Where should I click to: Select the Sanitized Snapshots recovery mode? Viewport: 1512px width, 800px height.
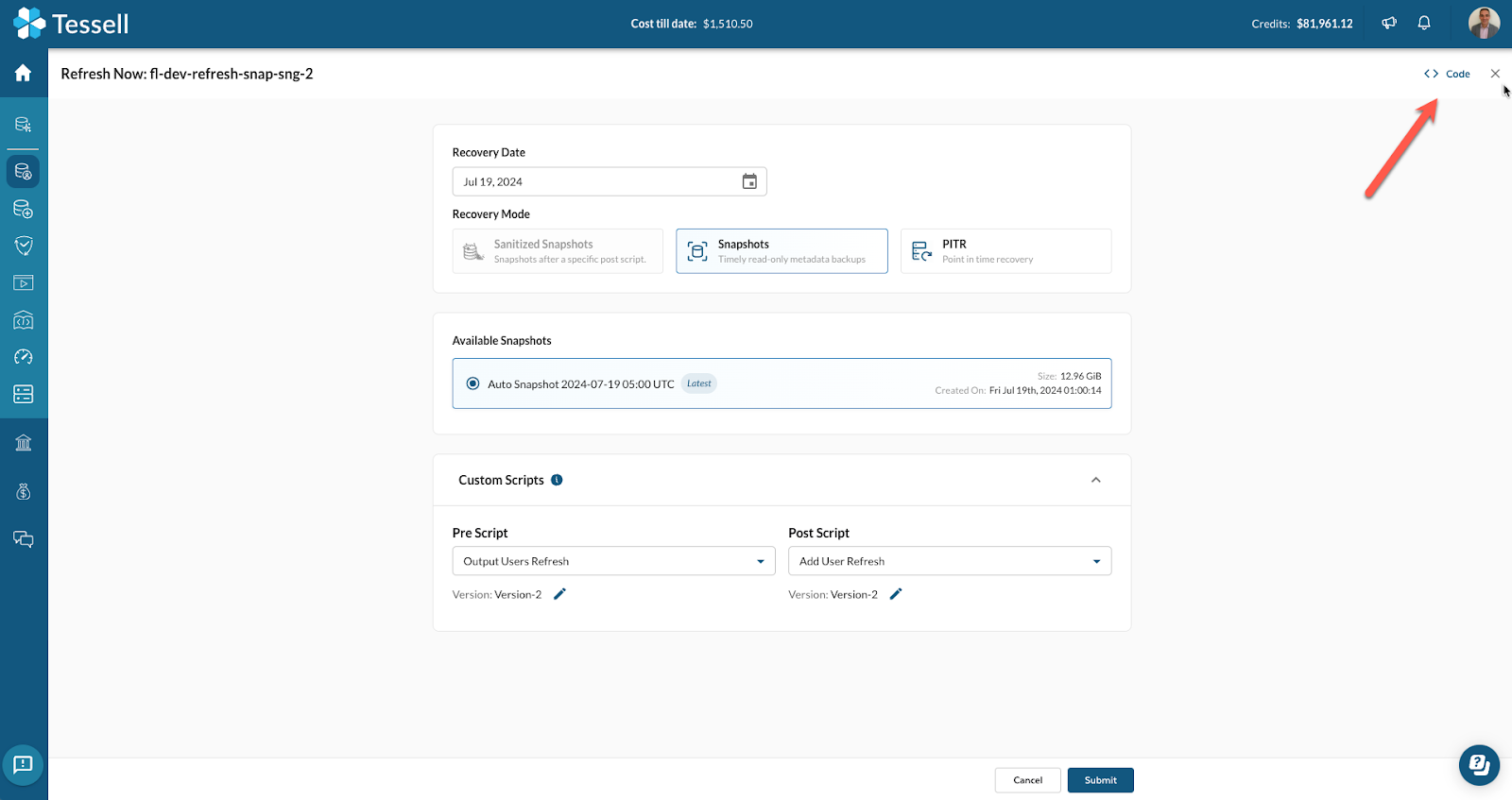click(558, 251)
